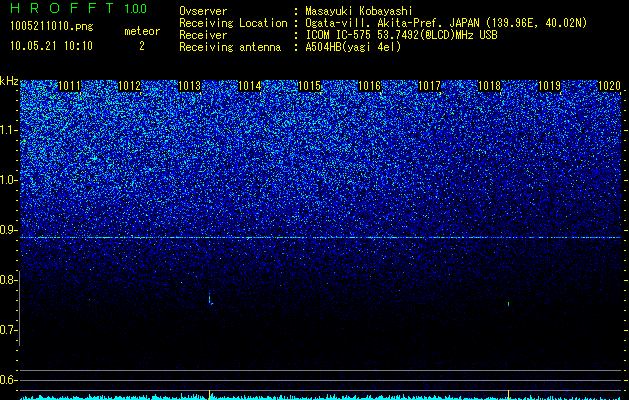
Task: Click the kHz axis unit label
Action: [x=9, y=81]
